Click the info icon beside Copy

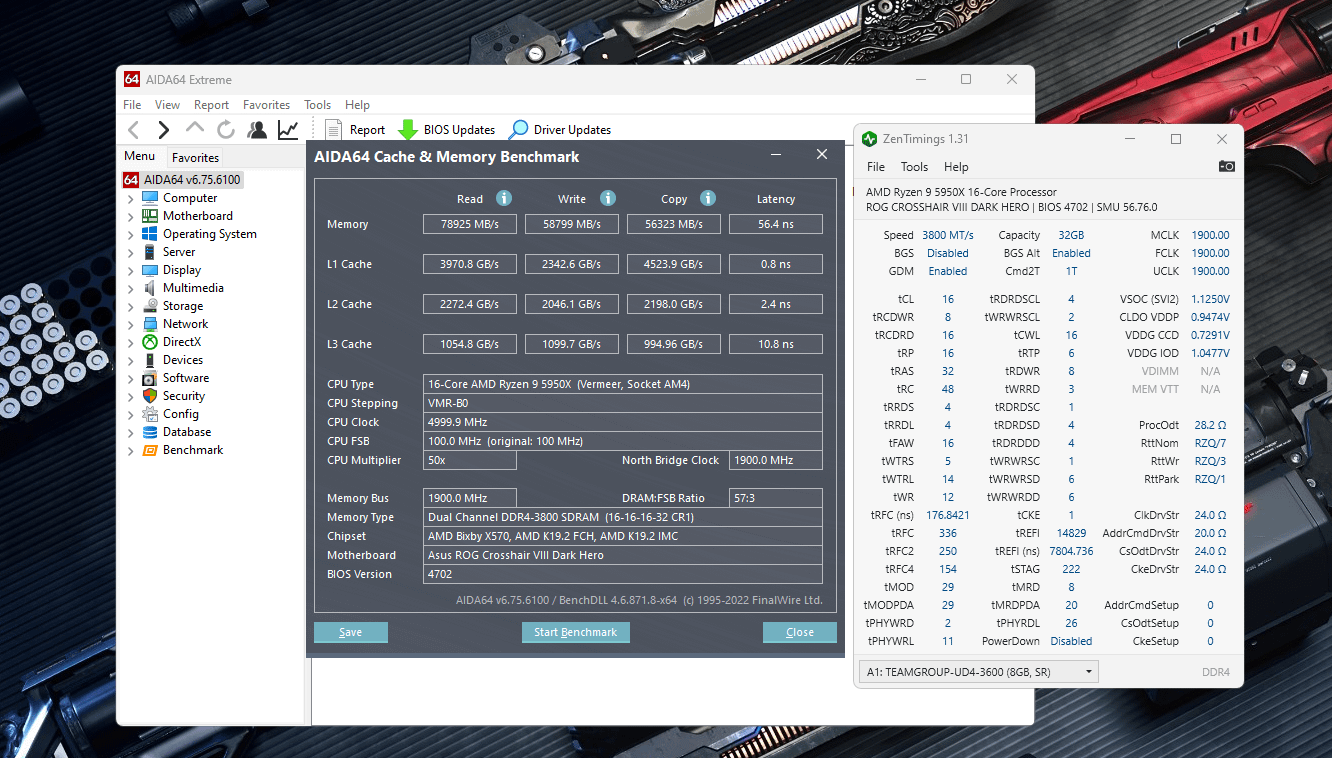pos(708,198)
